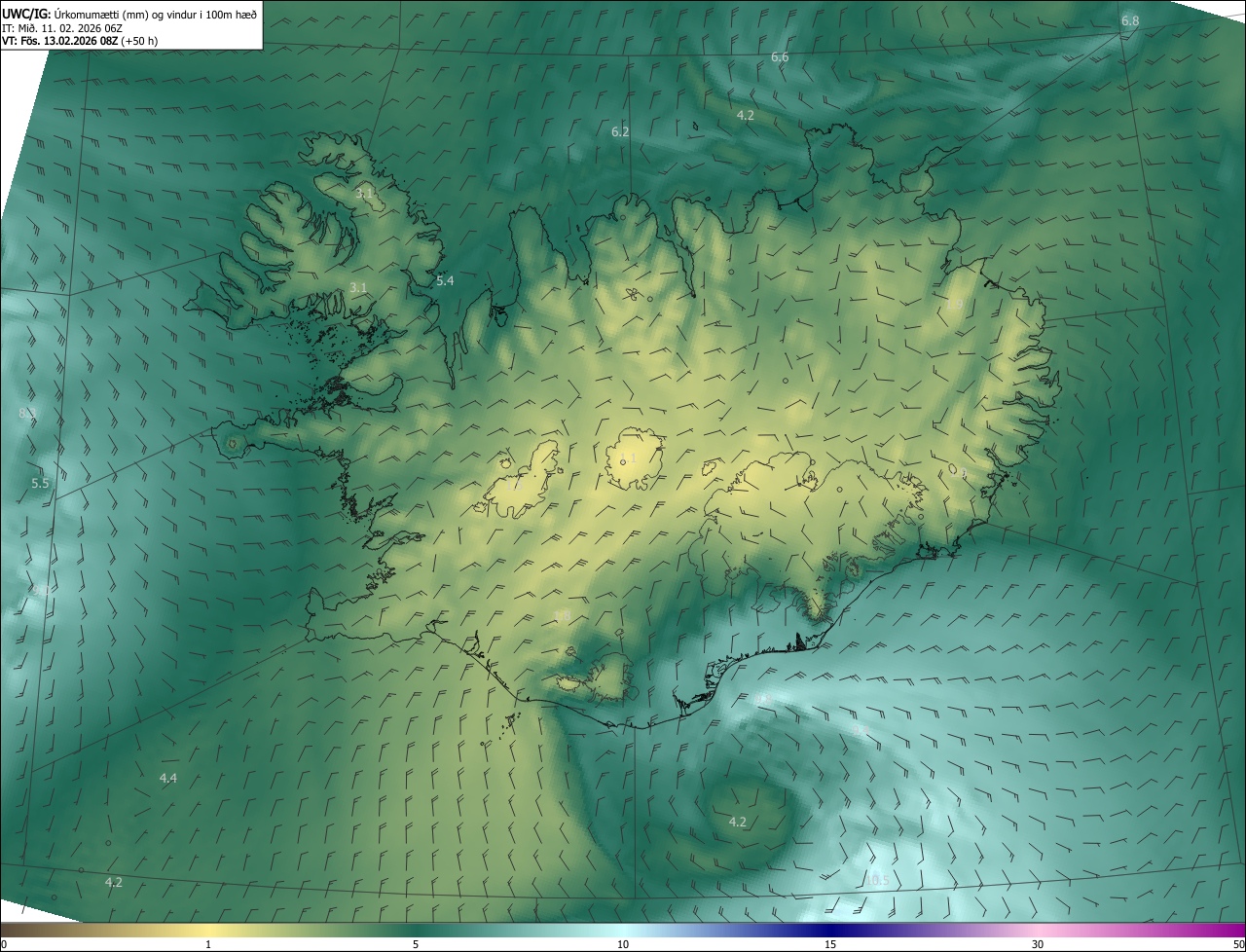Click the 4.4 value label over the ocean
Screen dimensions: 1246x952
click(168, 778)
